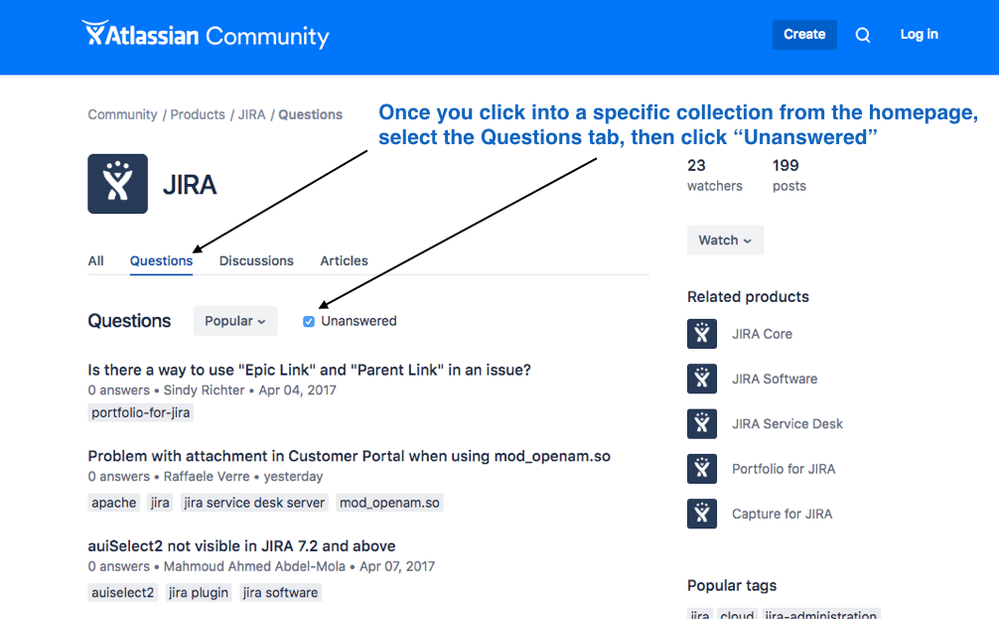Open the Capture for JIRA icon
This screenshot has width=999, height=620.
701,514
